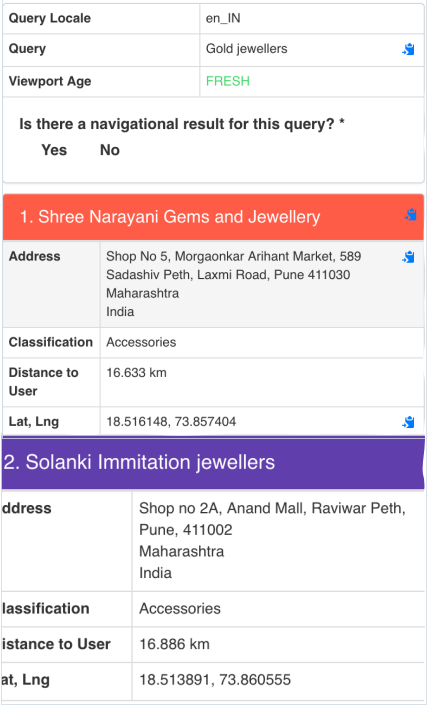Copy the Morgaonkar Arihant Market address
Screen dimensions: 430x705
pos(408,257)
